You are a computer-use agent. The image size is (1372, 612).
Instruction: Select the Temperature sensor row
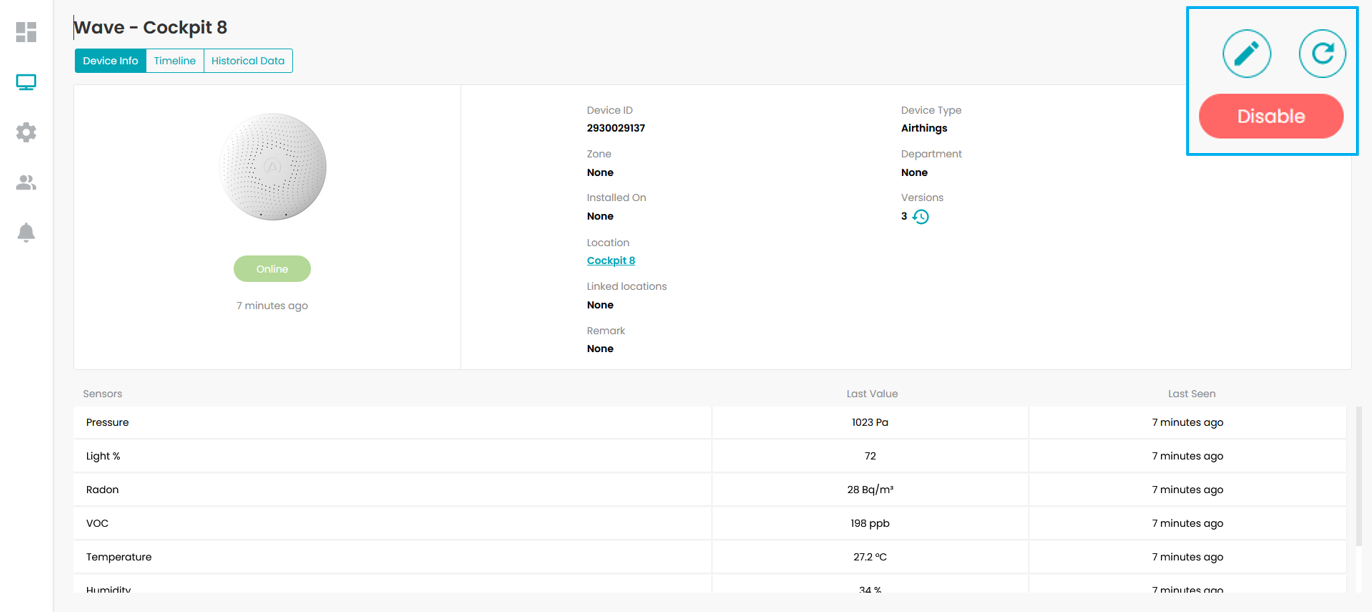pos(709,557)
